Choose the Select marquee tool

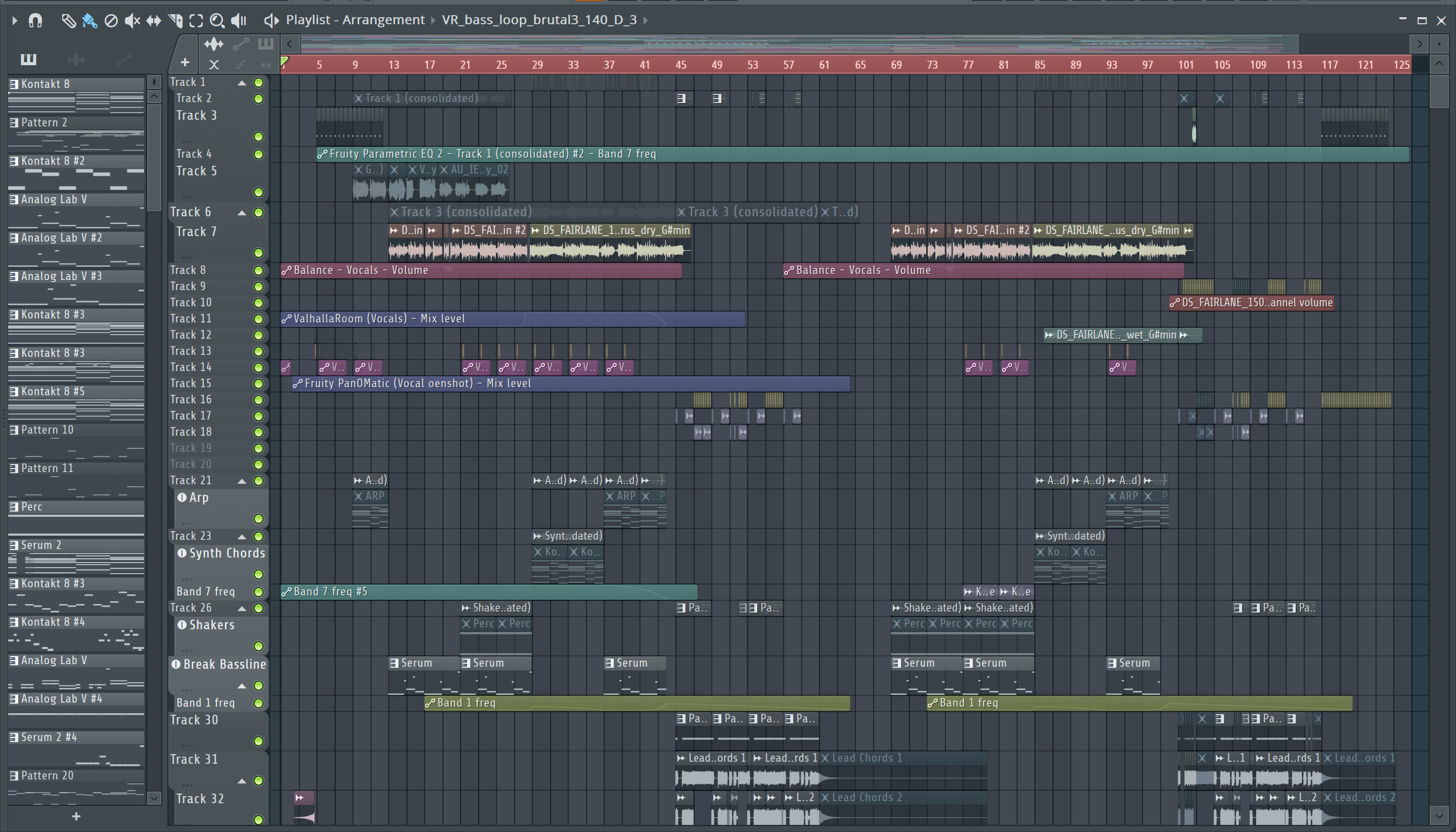click(196, 21)
